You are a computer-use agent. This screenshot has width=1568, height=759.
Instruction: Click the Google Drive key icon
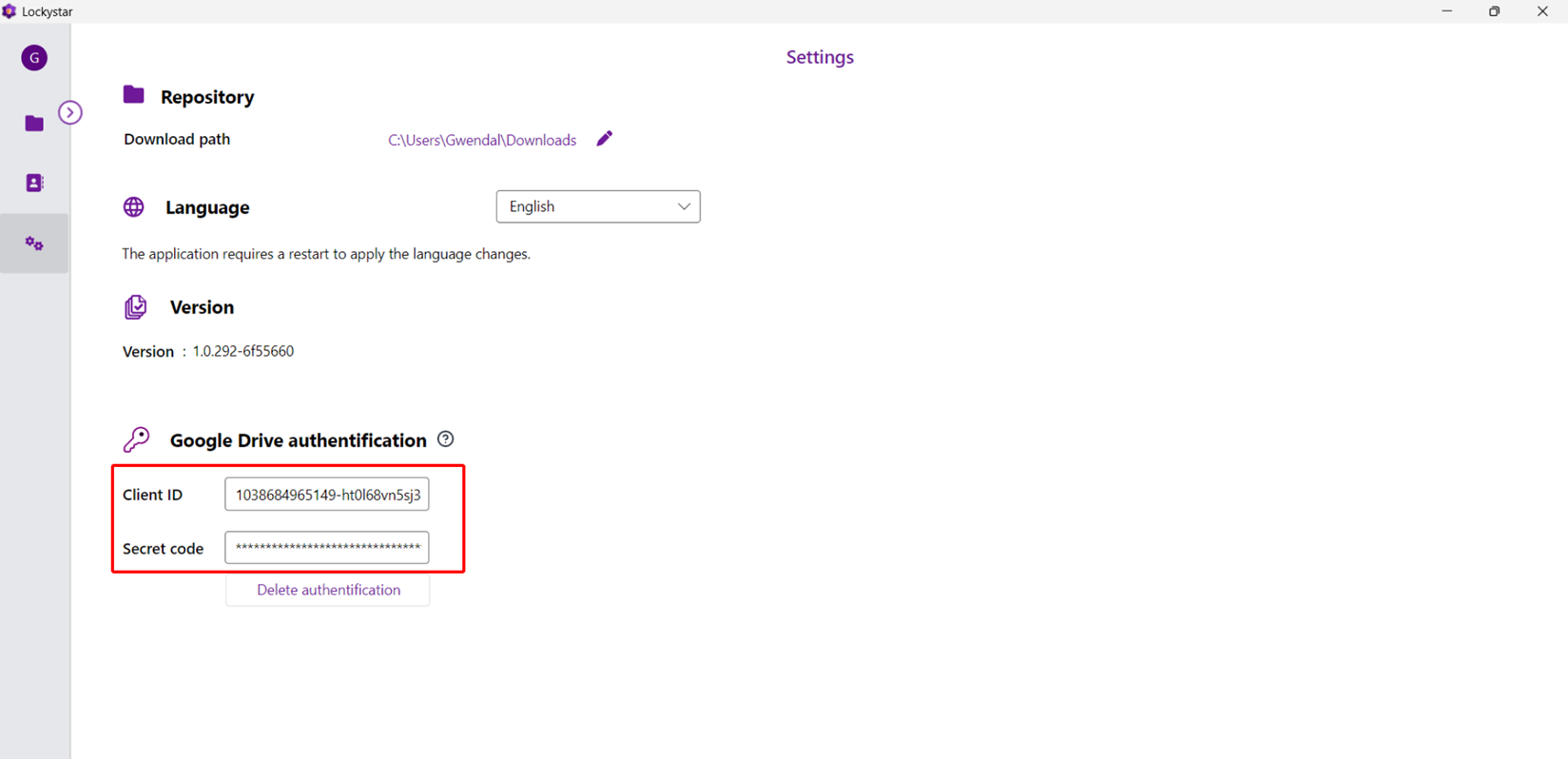[137, 439]
